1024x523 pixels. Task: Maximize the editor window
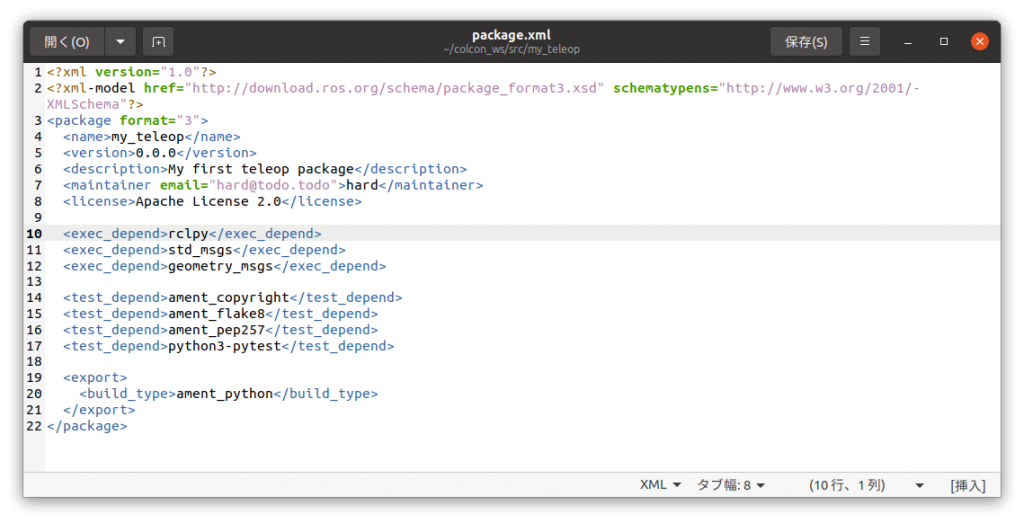coord(943,42)
